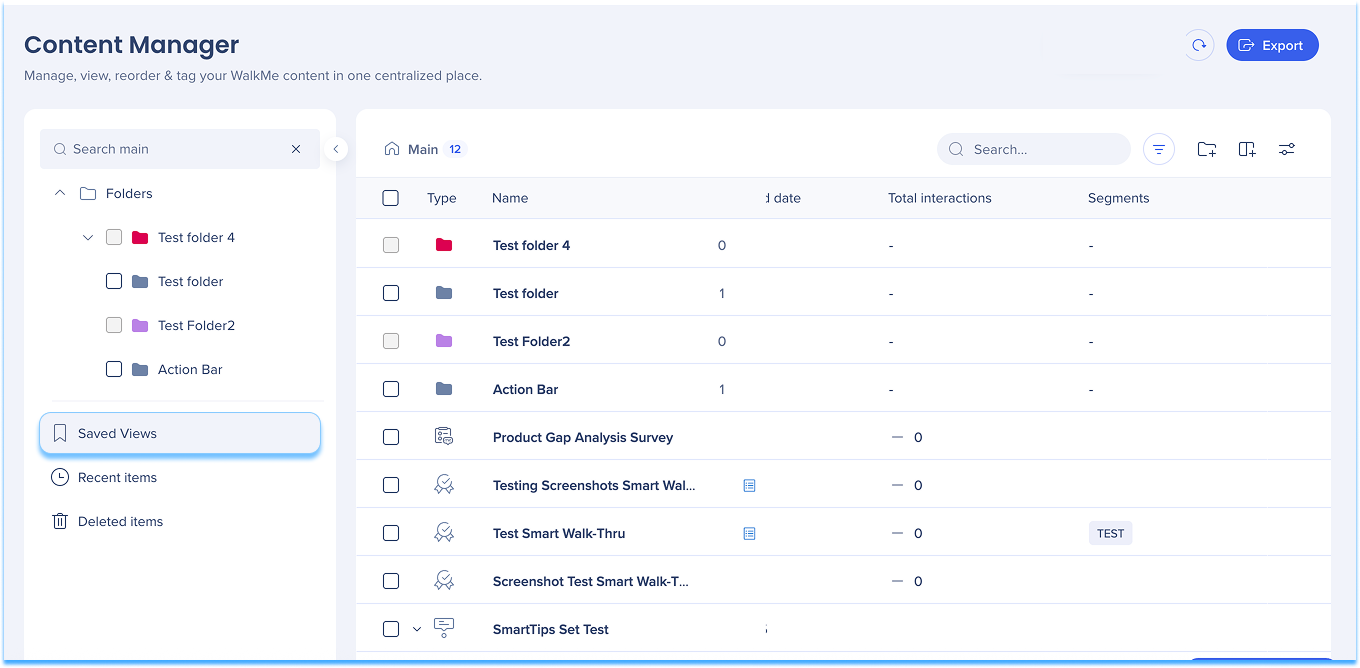Viewport: 1360px width, 668px height.
Task: Open the filter icon next to search
Action: 1159,149
